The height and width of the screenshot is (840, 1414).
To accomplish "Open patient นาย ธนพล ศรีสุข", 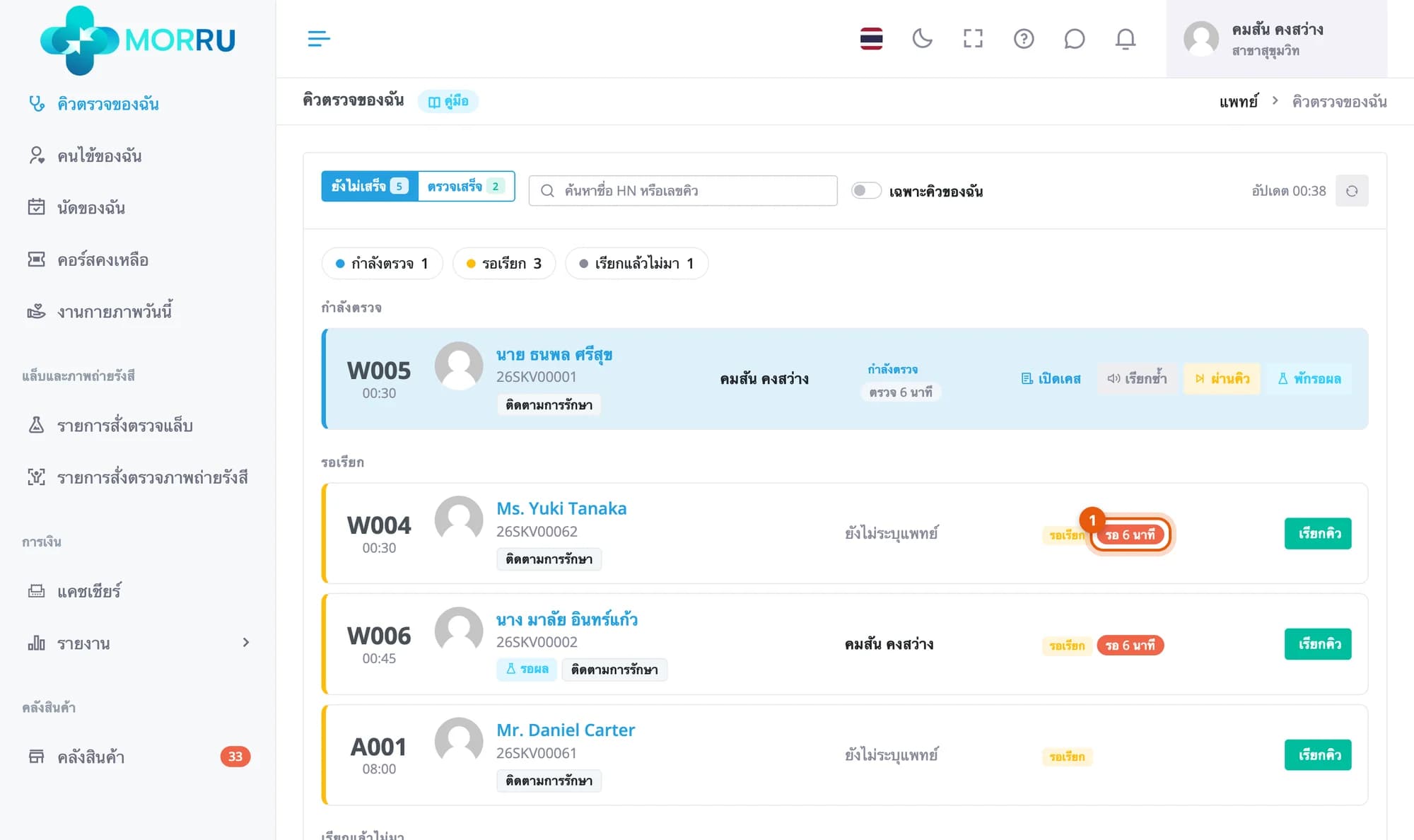I will (x=554, y=355).
